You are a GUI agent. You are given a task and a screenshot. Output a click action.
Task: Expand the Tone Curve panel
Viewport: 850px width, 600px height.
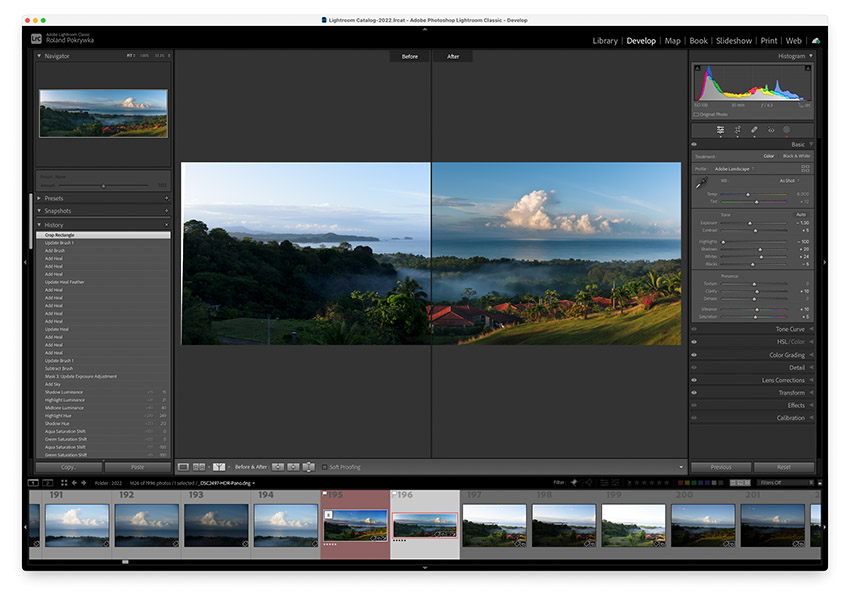789,329
